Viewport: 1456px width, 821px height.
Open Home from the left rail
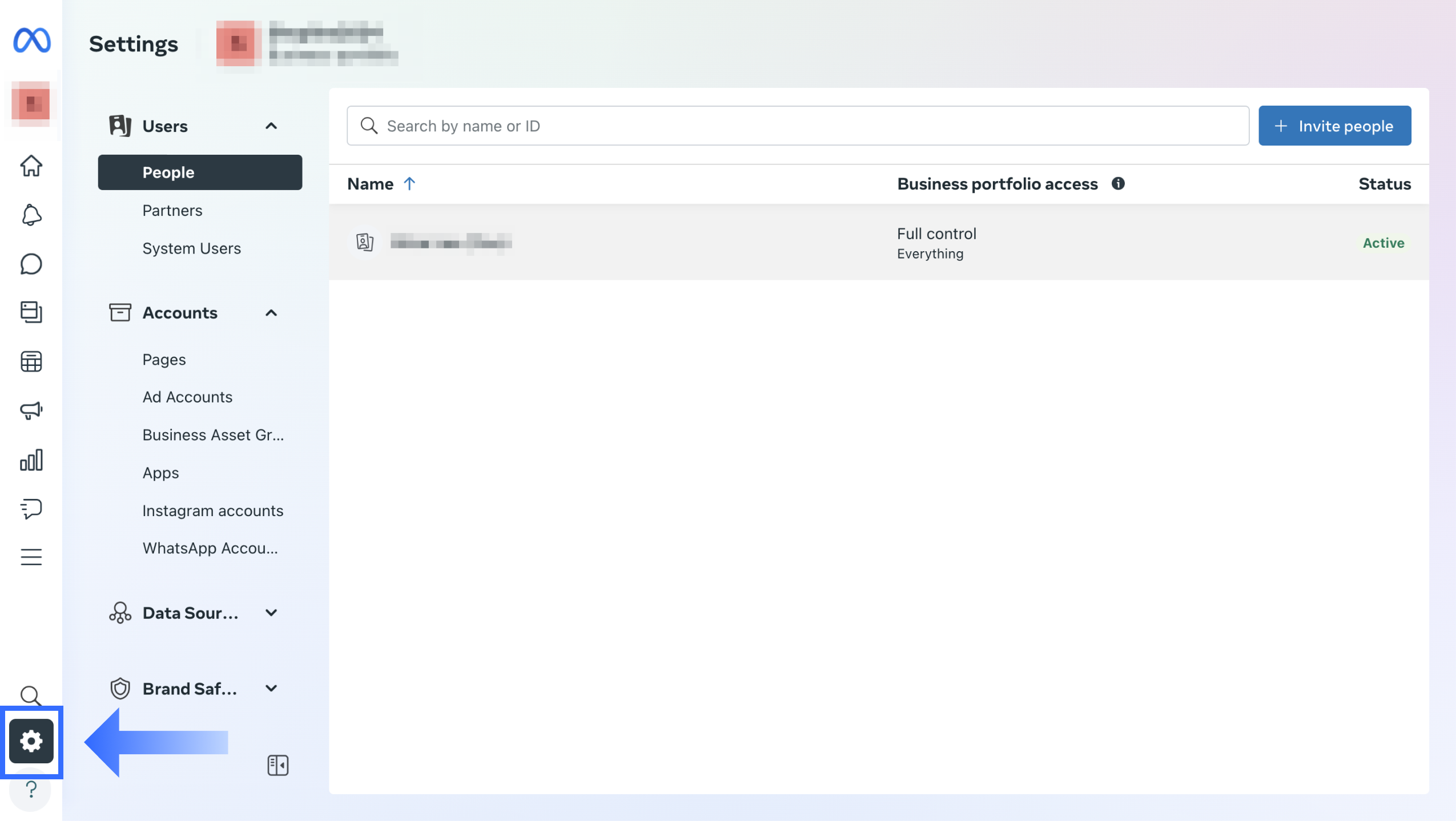(x=31, y=166)
